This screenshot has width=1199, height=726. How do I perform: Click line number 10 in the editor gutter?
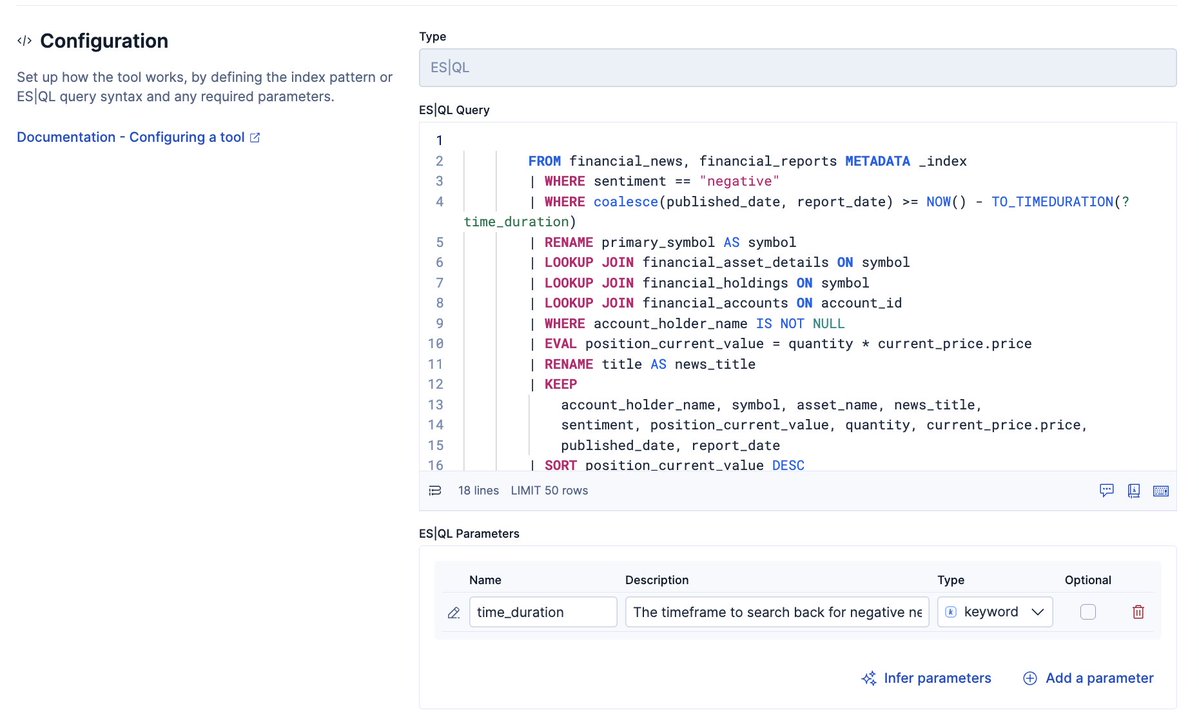tap(435, 343)
